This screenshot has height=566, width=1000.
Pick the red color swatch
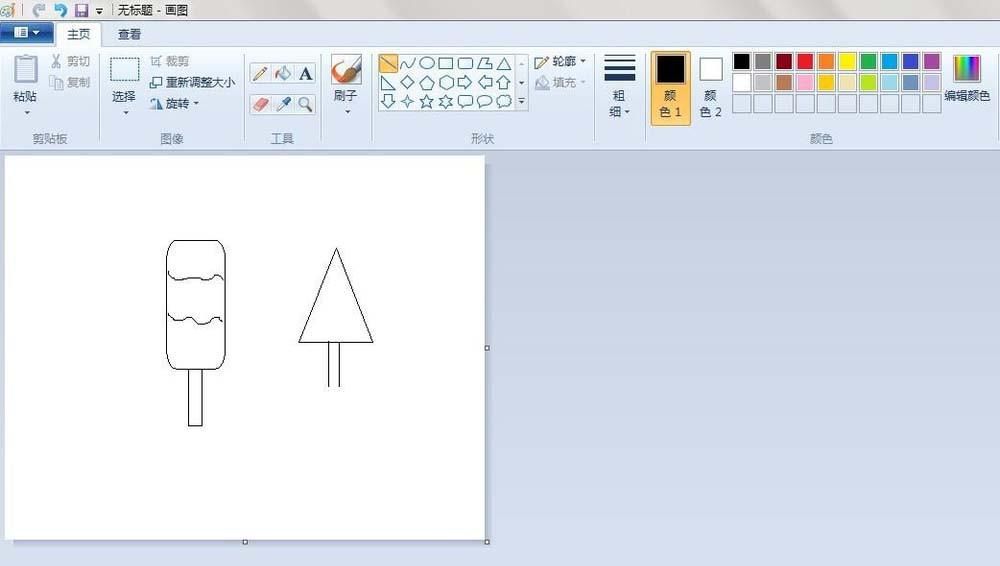(x=805, y=62)
